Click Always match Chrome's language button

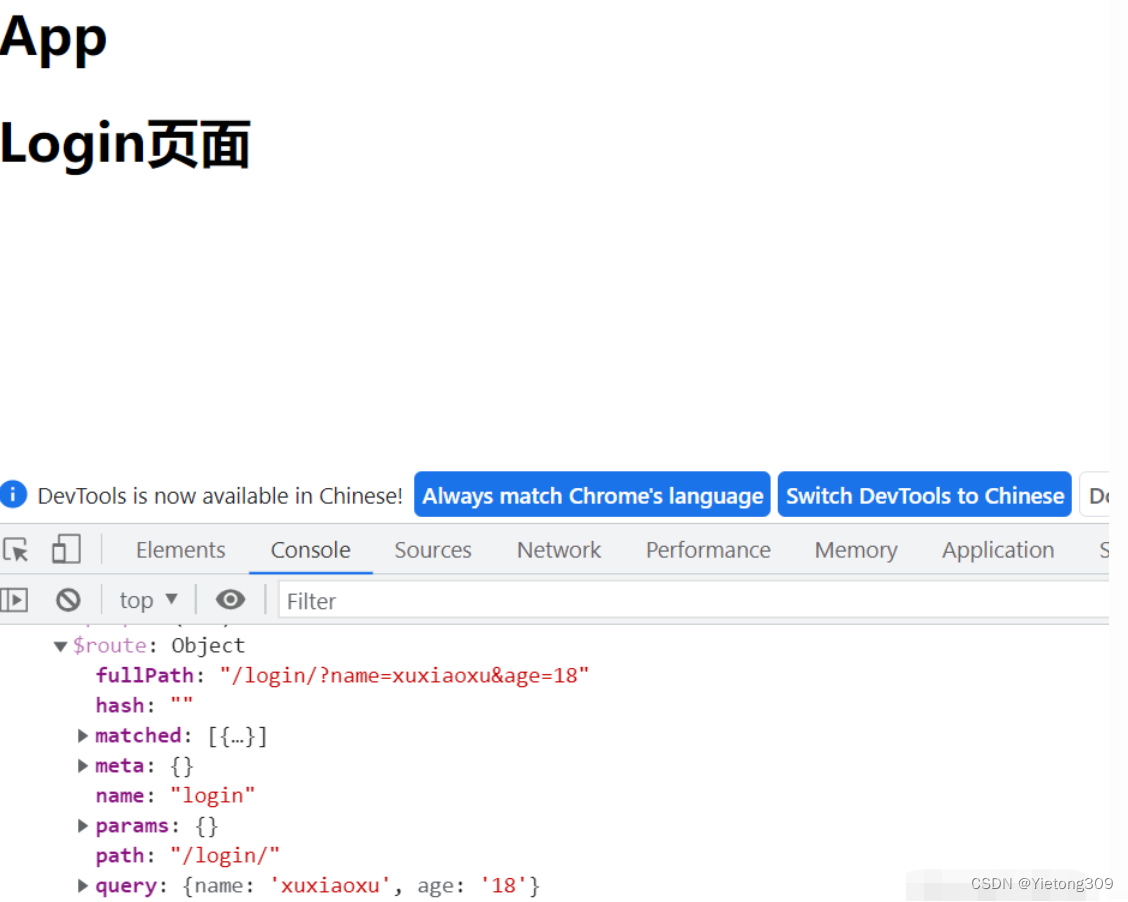[x=591, y=494]
